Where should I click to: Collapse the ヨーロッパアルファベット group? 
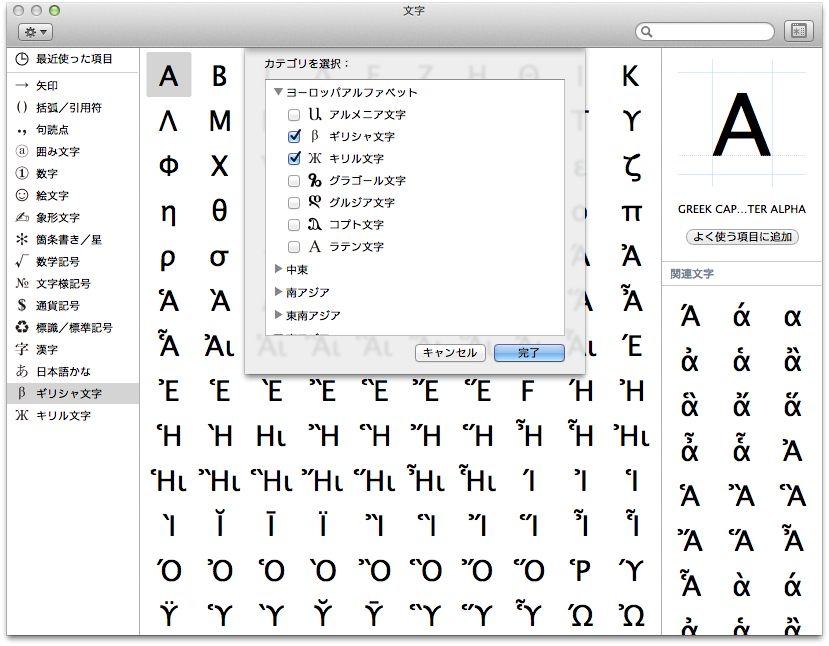click(279, 93)
